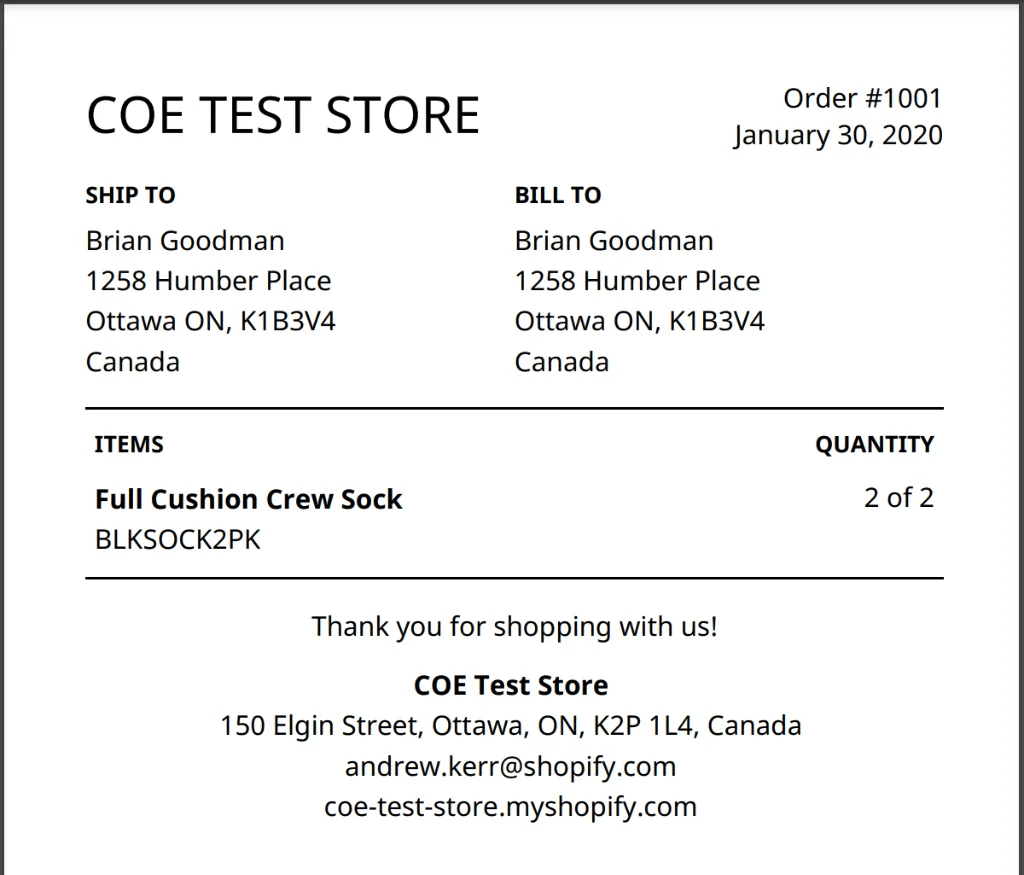The width and height of the screenshot is (1024, 875).
Task: Click the BILL TO label
Action: 558,196
